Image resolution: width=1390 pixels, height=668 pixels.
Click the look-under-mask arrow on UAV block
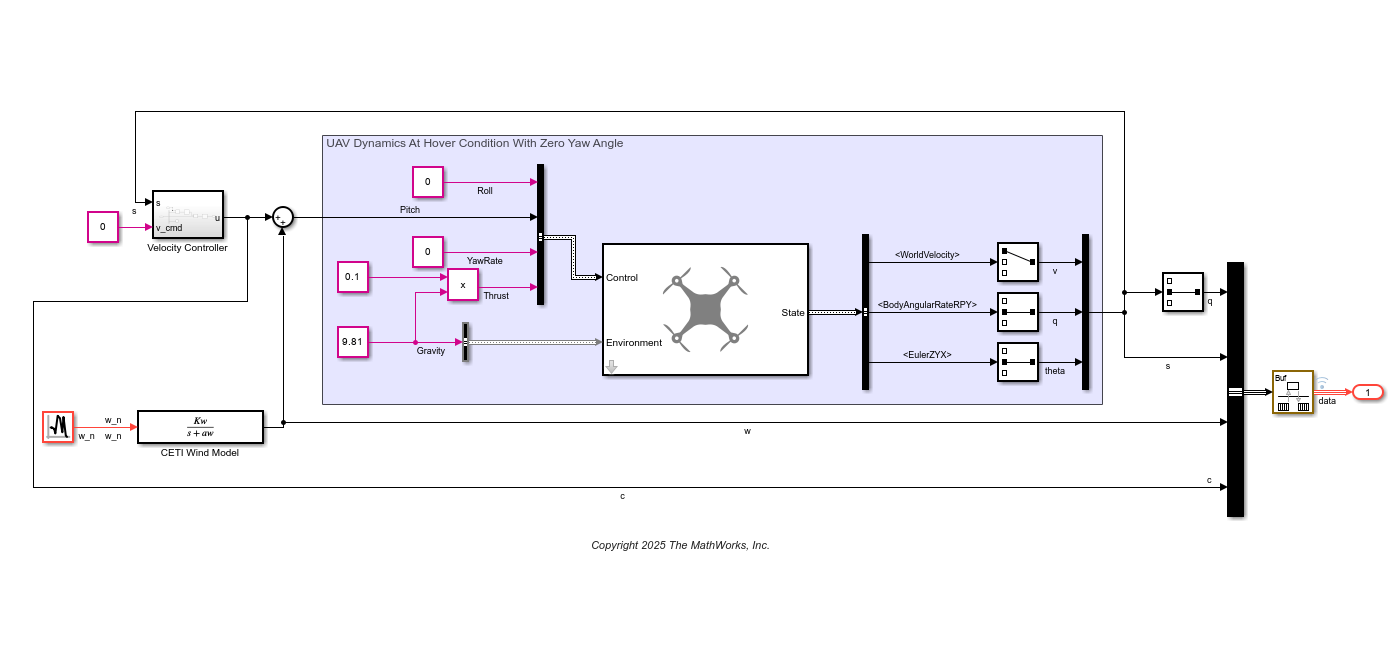pos(612,367)
